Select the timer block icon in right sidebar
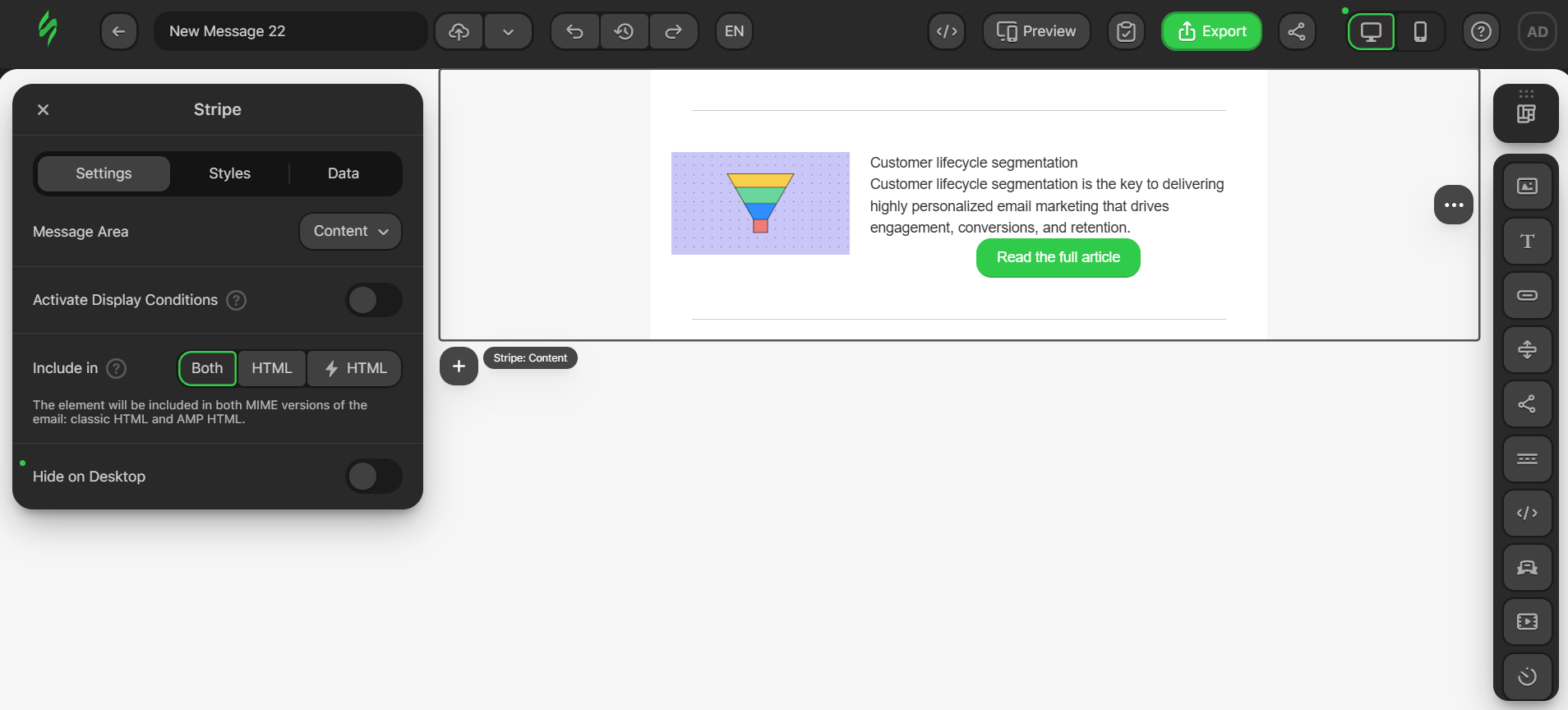Viewport: 1568px width, 710px height. (x=1527, y=676)
